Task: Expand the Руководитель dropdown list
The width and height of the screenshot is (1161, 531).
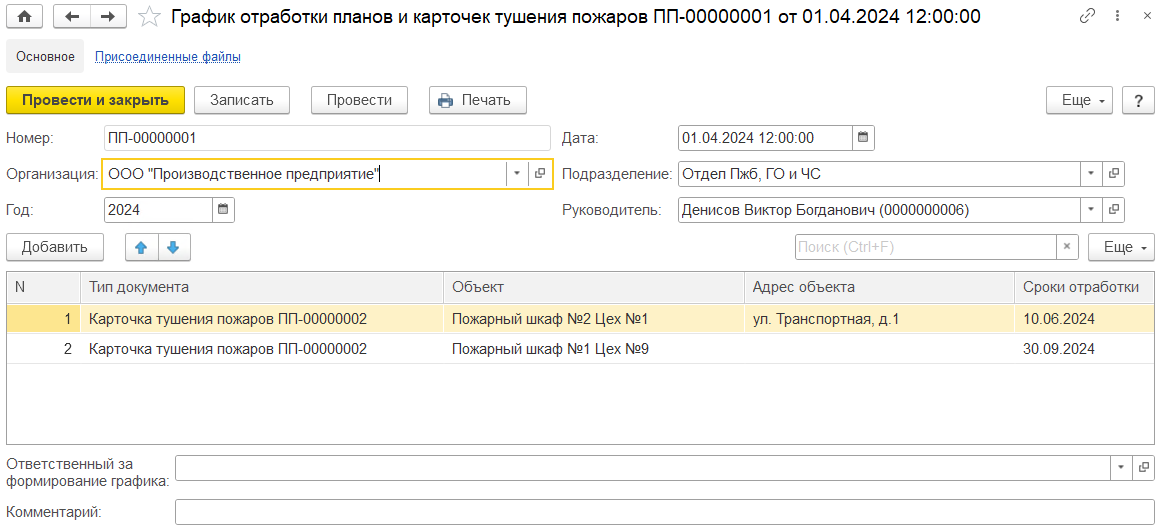Action: click(1090, 210)
